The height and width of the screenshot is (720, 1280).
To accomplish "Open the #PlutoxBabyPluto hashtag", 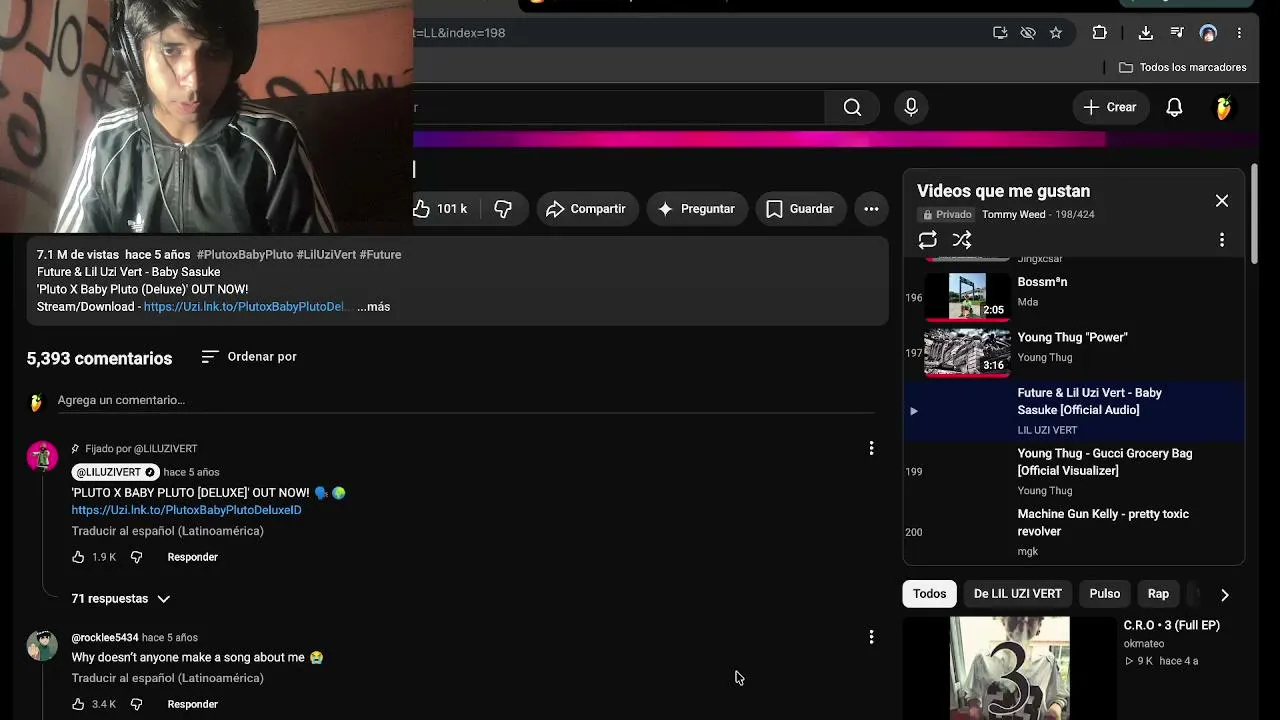I will click(x=245, y=255).
